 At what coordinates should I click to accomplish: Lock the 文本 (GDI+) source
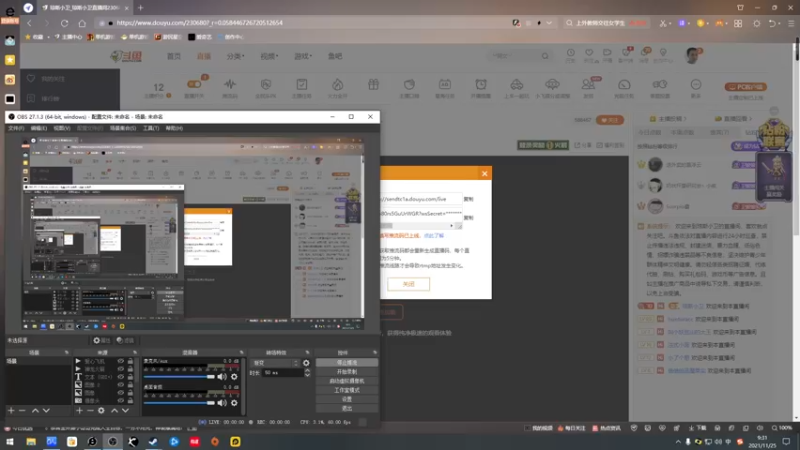tap(130, 377)
